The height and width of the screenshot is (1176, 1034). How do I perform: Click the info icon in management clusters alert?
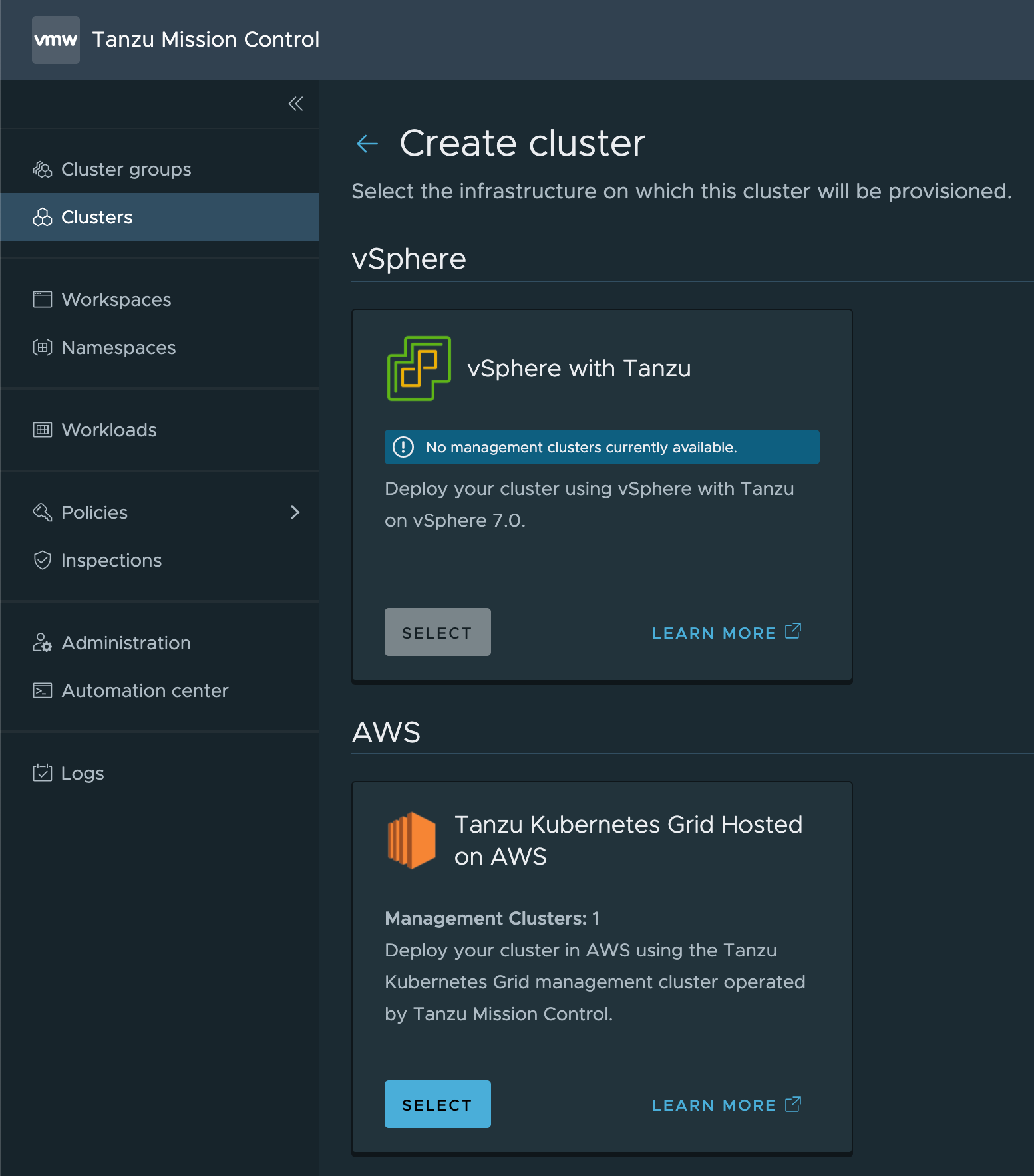[403, 447]
